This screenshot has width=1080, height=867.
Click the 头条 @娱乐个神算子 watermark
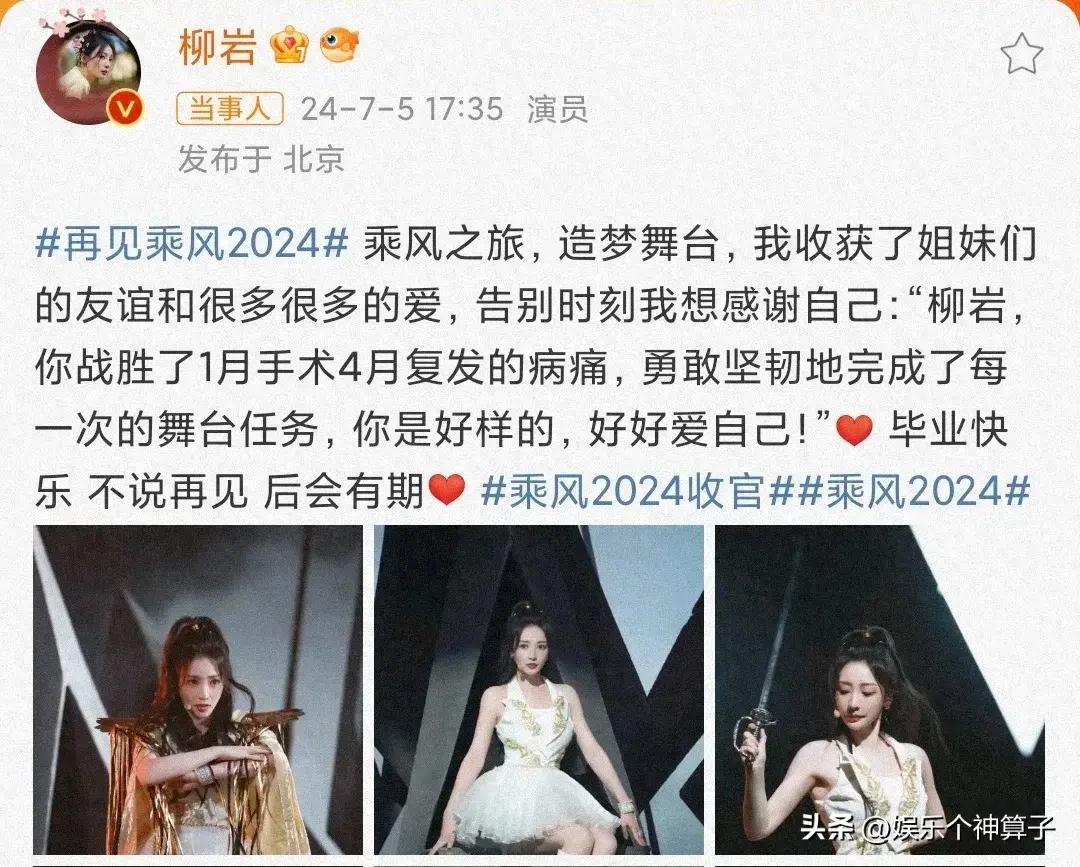click(927, 827)
